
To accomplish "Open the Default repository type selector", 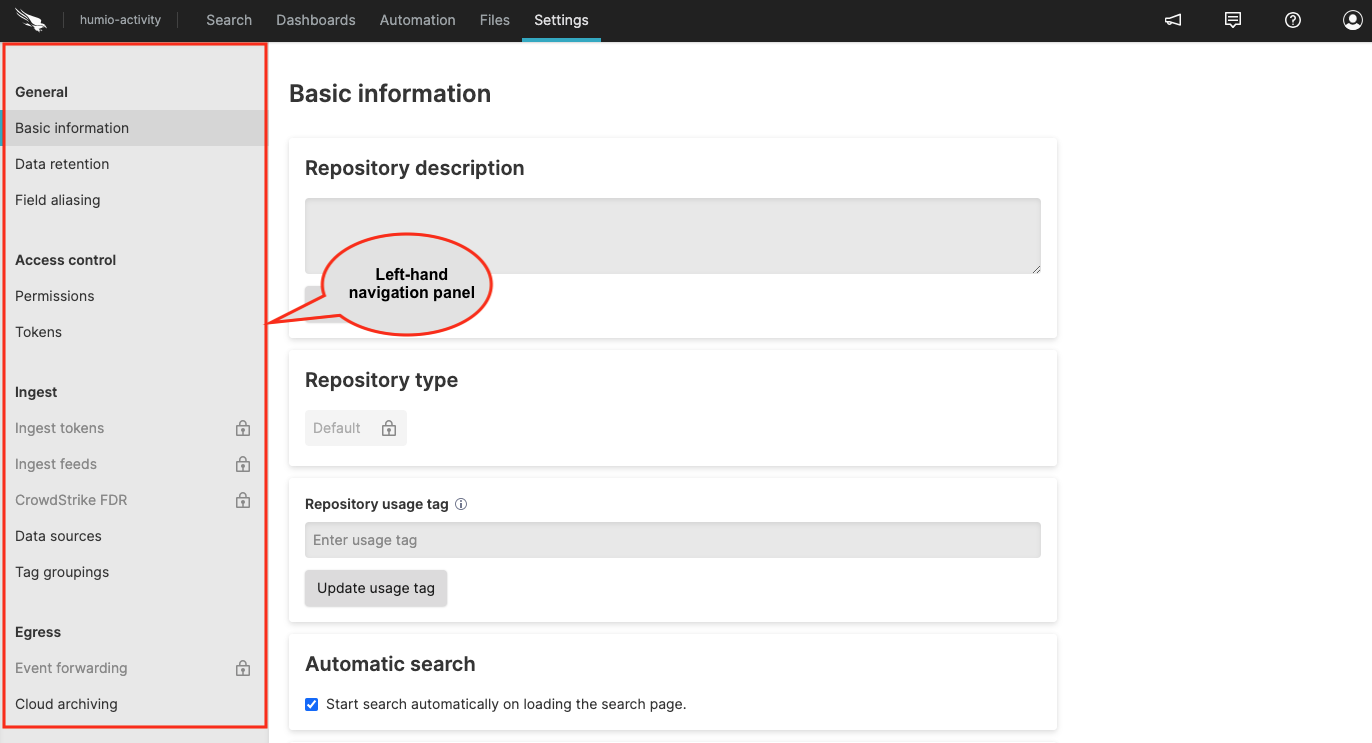I will (x=355, y=427).
